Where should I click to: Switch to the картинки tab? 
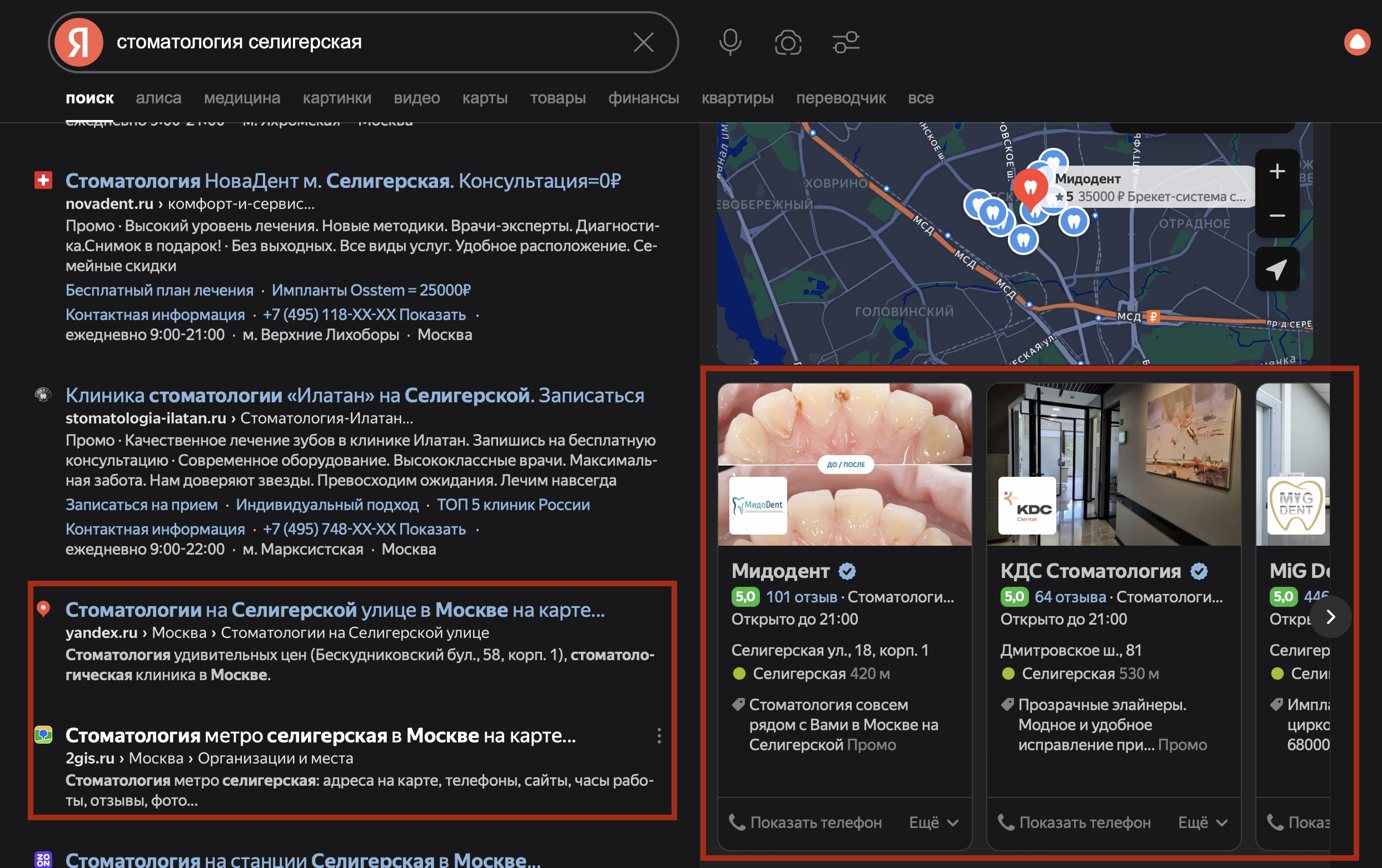pos(336,98)
